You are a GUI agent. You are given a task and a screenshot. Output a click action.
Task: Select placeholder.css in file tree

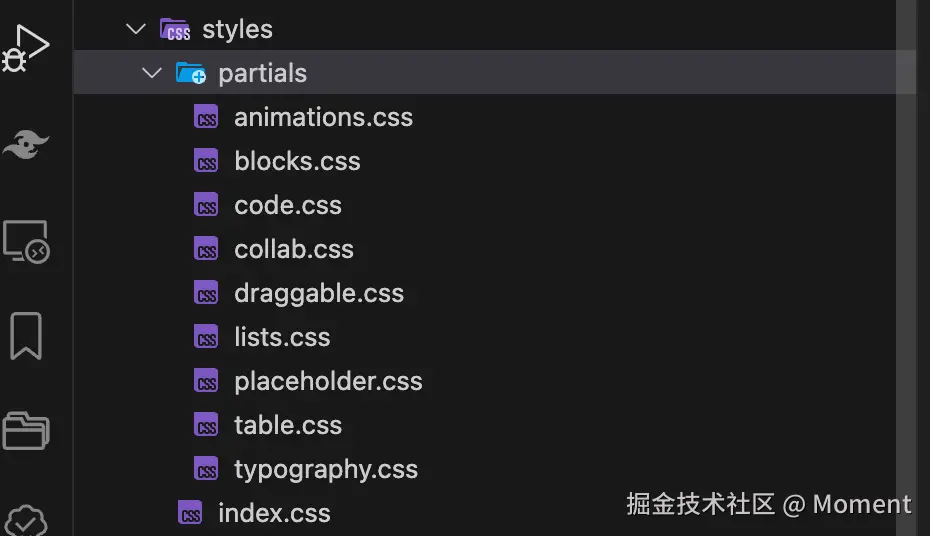(x=328, y=381)
